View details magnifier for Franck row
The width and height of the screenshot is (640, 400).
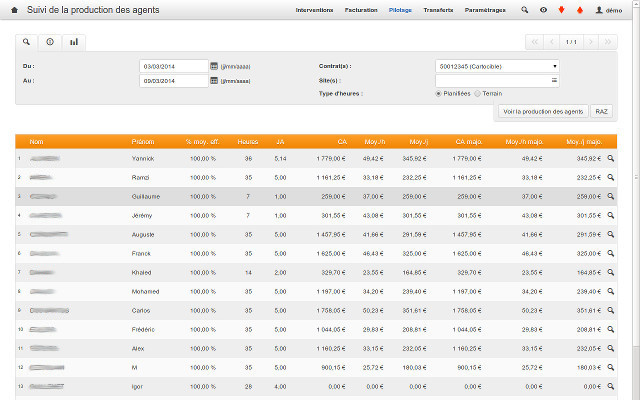click(611, 253)
